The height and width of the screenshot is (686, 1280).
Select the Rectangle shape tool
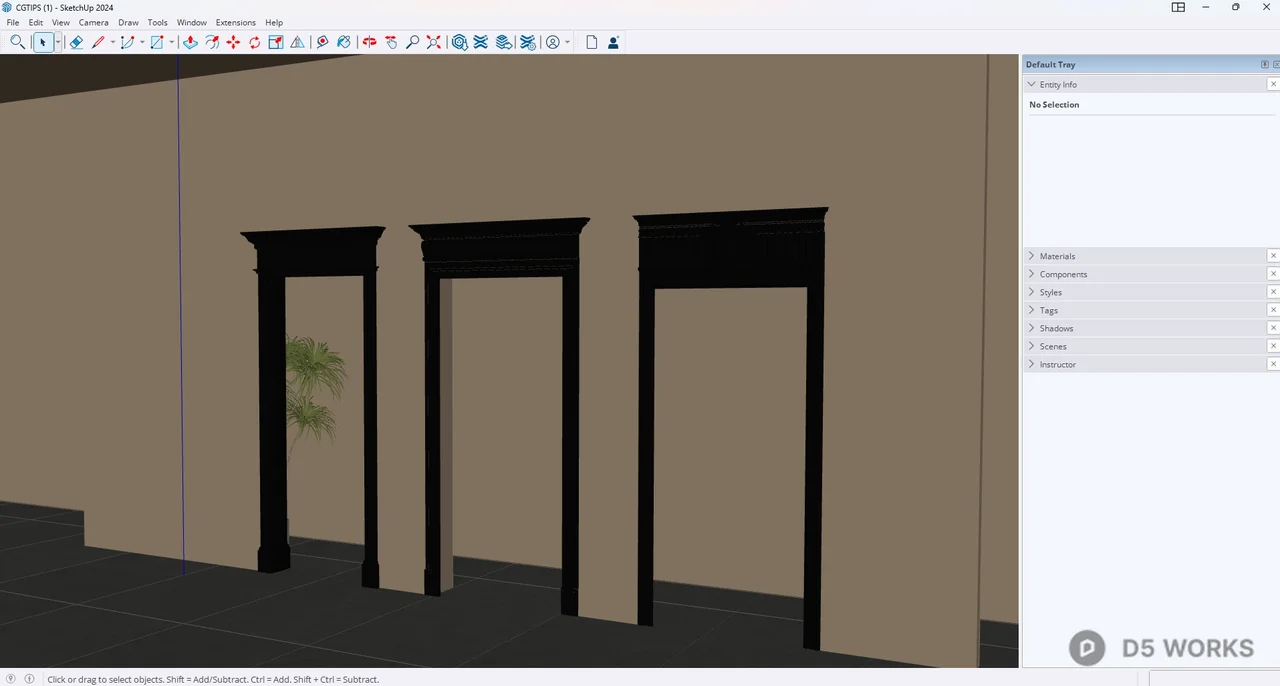157,42
